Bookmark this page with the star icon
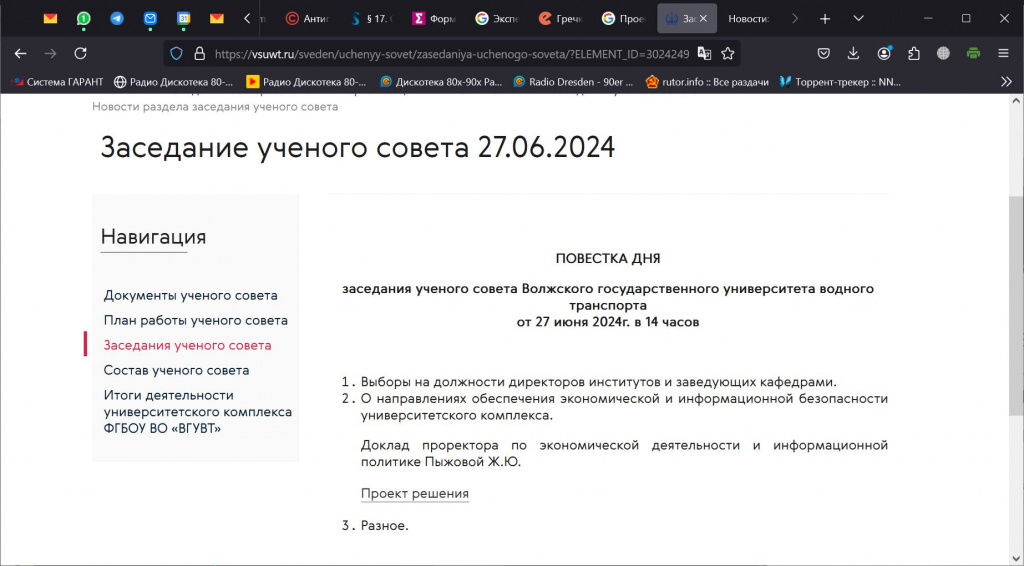 coord(728,54)
